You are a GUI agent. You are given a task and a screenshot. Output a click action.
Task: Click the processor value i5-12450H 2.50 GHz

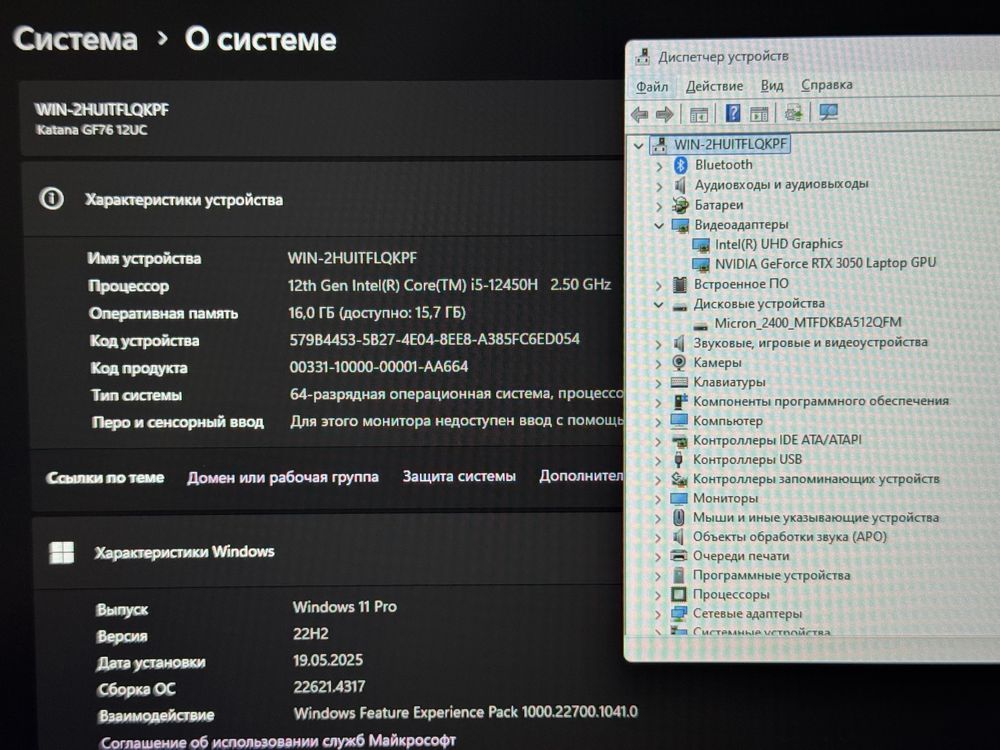click(x=450, y=285)
